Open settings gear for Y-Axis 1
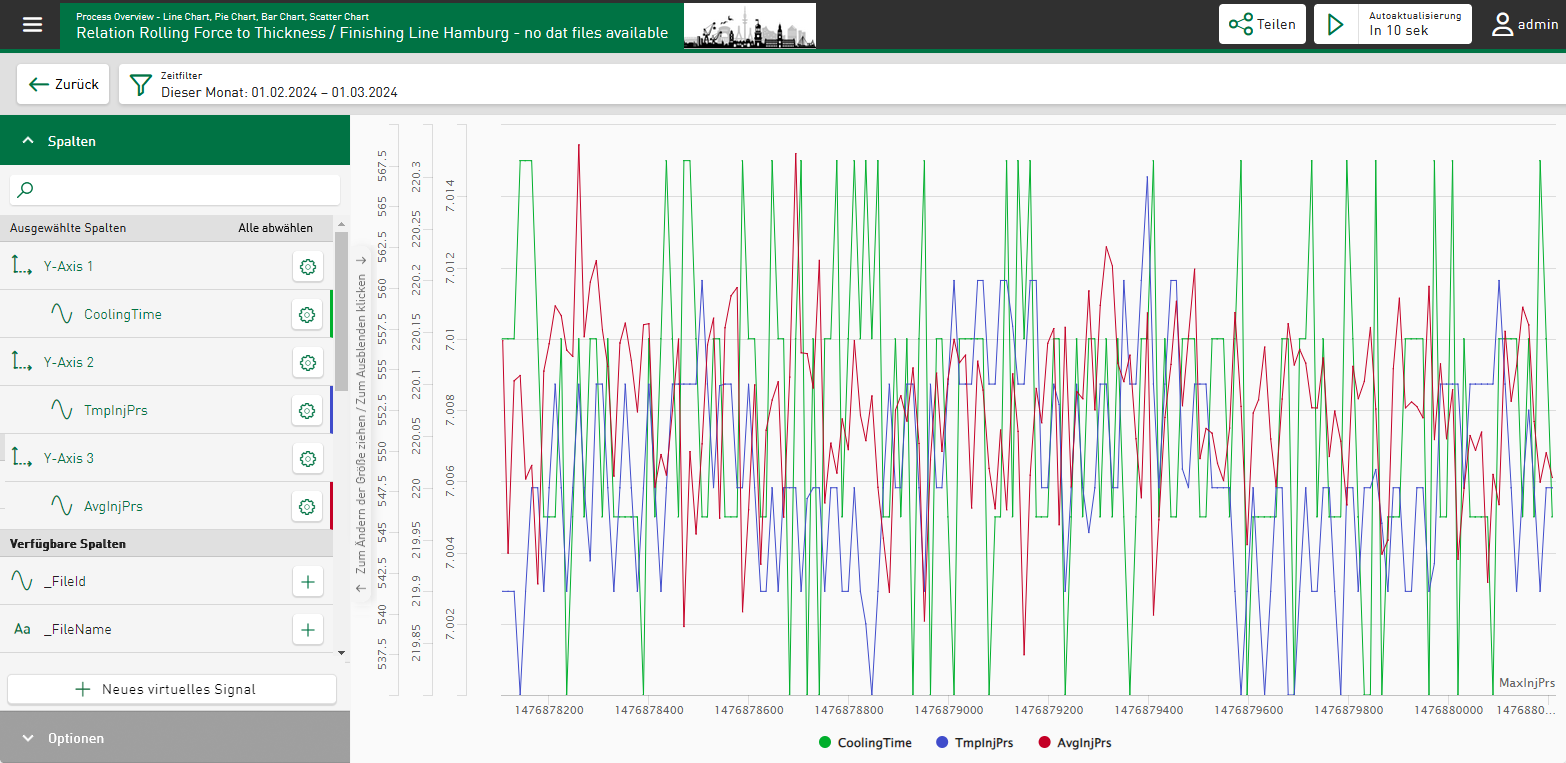Image resolution: width=1566 pixels, height=763 pixels. [307, 267]
